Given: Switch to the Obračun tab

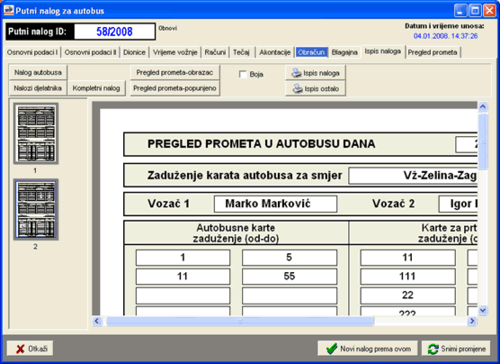Looking at the screenshot, I should click(311, 52).
